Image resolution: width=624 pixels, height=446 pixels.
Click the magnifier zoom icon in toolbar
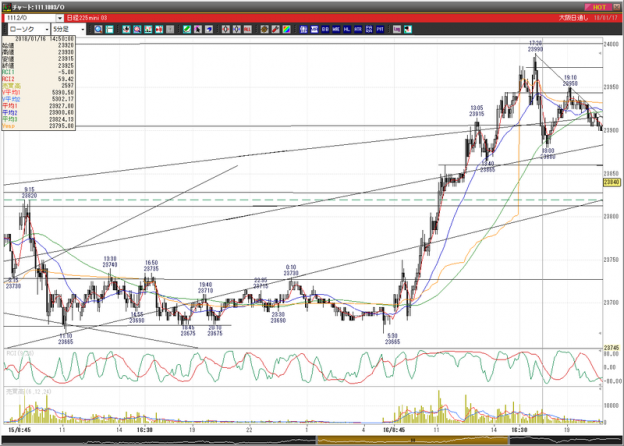[98, 29]
